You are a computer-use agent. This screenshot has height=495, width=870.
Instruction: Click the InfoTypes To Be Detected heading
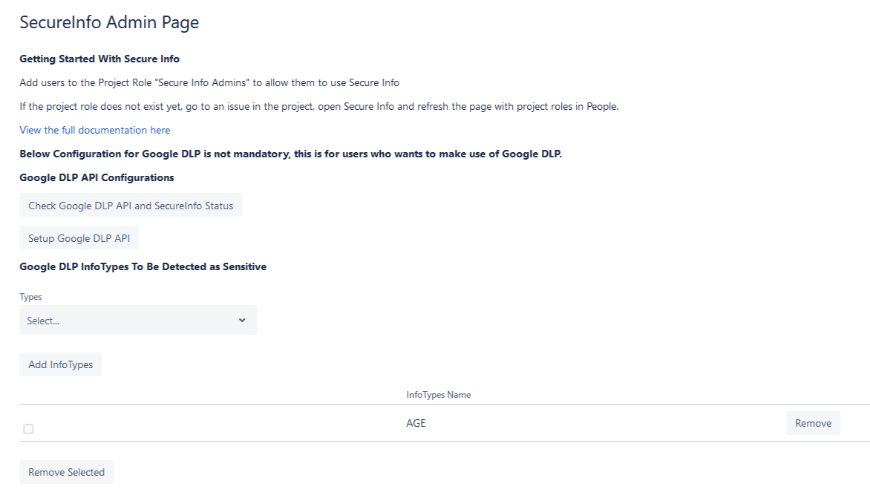(x=143, y=266)
